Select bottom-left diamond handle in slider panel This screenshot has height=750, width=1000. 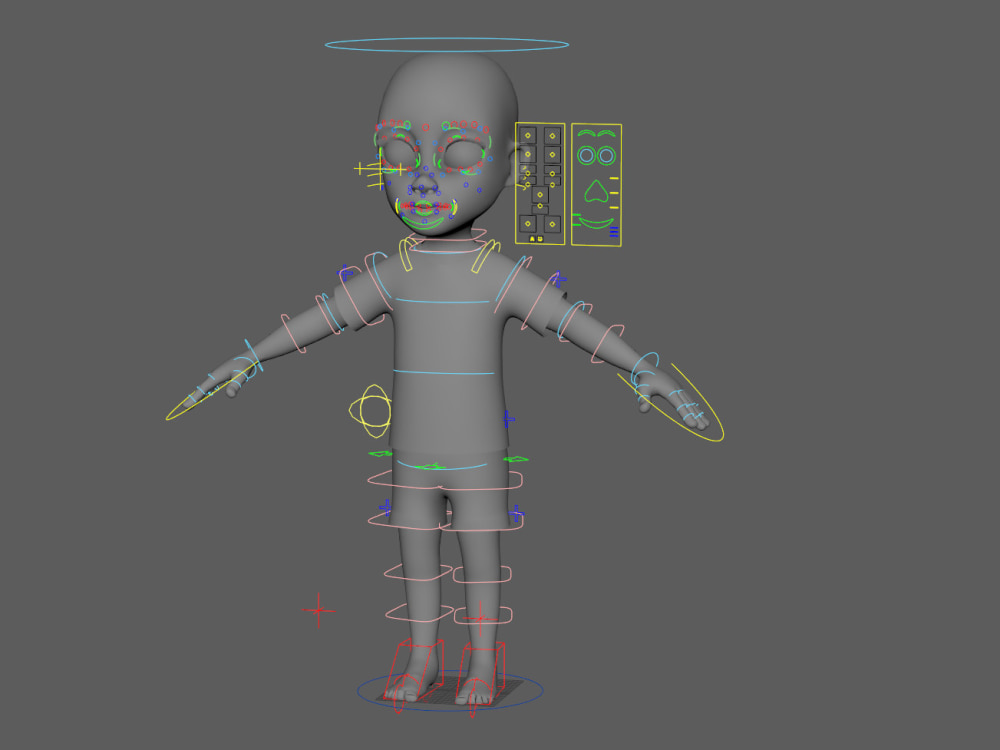pos(527,223)
